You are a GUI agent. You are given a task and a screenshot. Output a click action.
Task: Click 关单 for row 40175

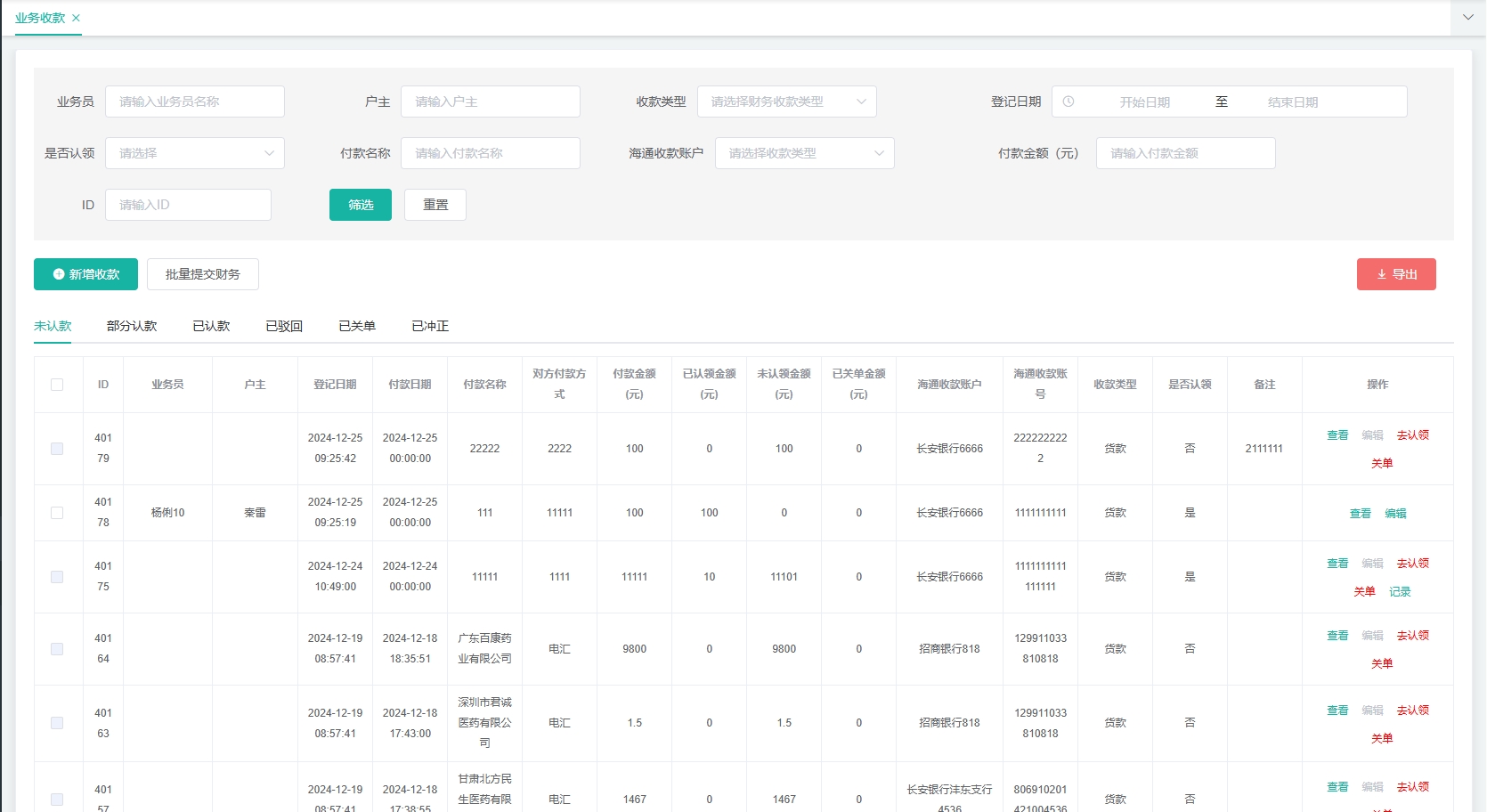coord(1364,592)
